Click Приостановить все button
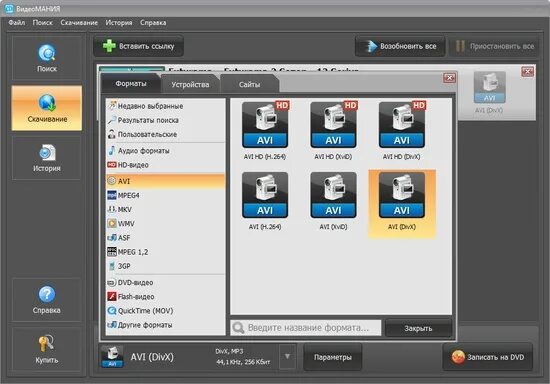Image resolution: width=550 pixels, height=384 pixels. pyautogui.click(x=494, y=46)
